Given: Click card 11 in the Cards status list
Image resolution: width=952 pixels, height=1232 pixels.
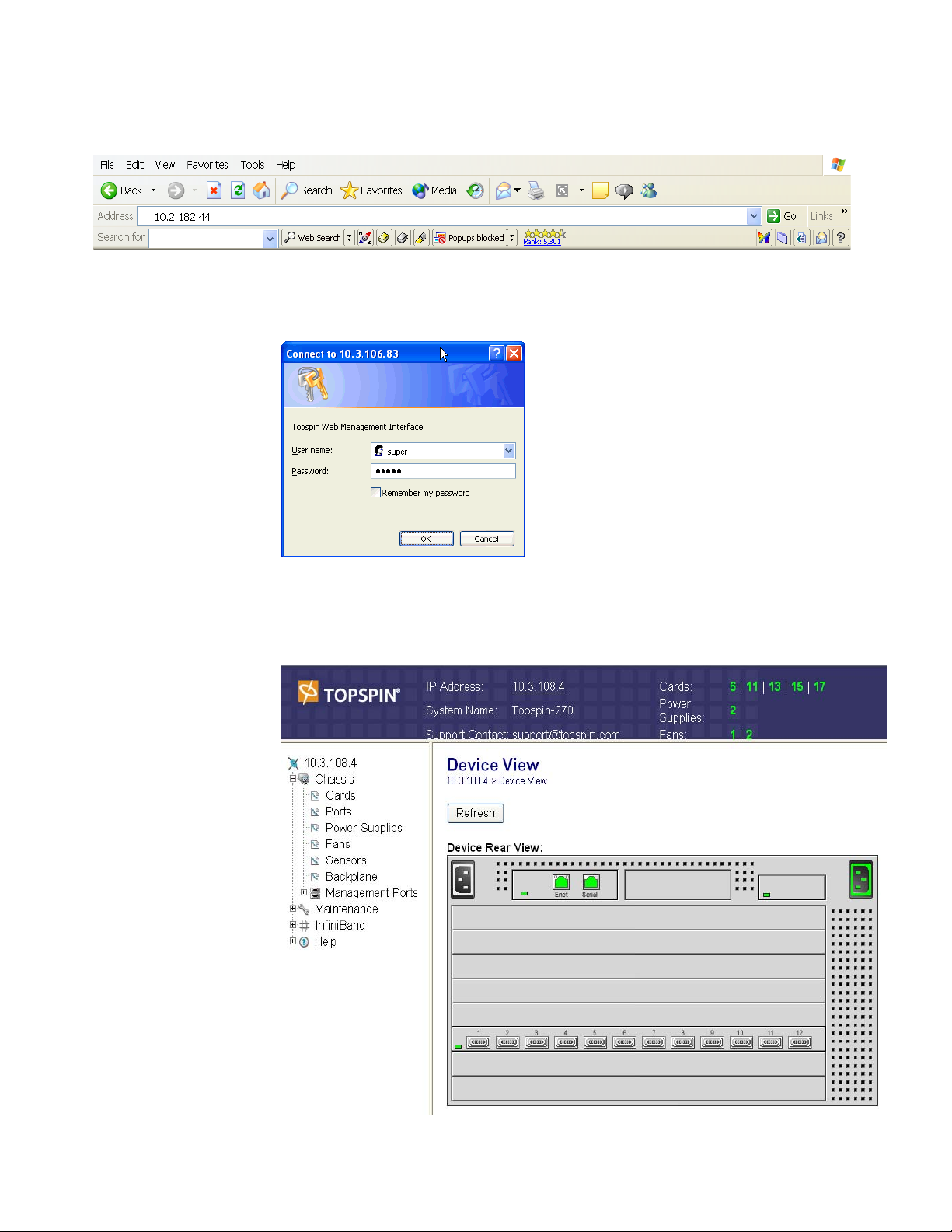Looking at the screenshot, I should tap(751, 687).
